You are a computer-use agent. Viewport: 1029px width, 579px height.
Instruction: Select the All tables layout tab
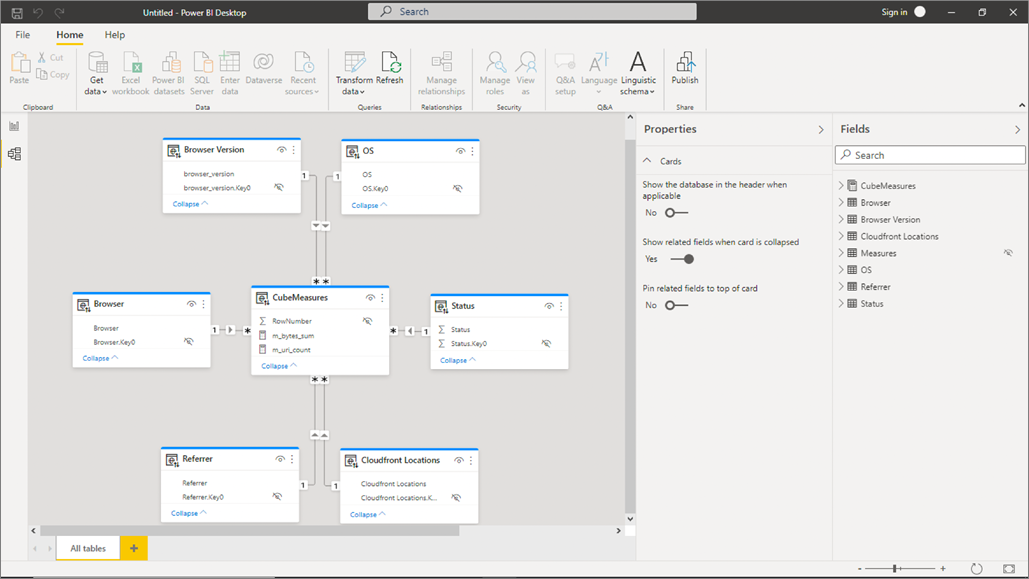[x=88, y=548]
